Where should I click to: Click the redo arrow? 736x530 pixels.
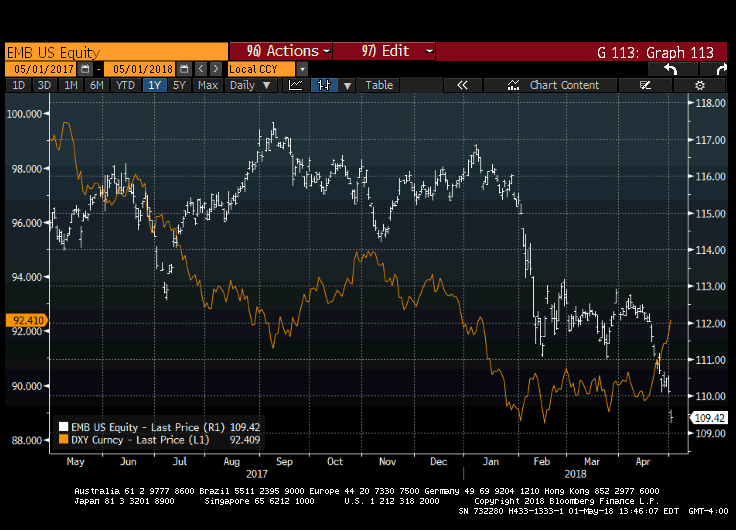coord(714,69)
